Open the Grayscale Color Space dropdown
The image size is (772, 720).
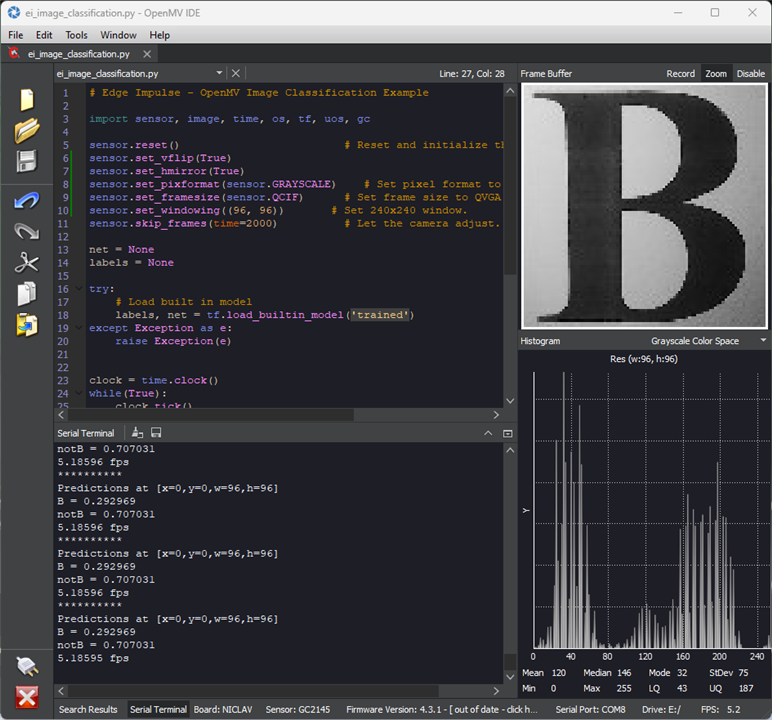[x=763, y=340]
